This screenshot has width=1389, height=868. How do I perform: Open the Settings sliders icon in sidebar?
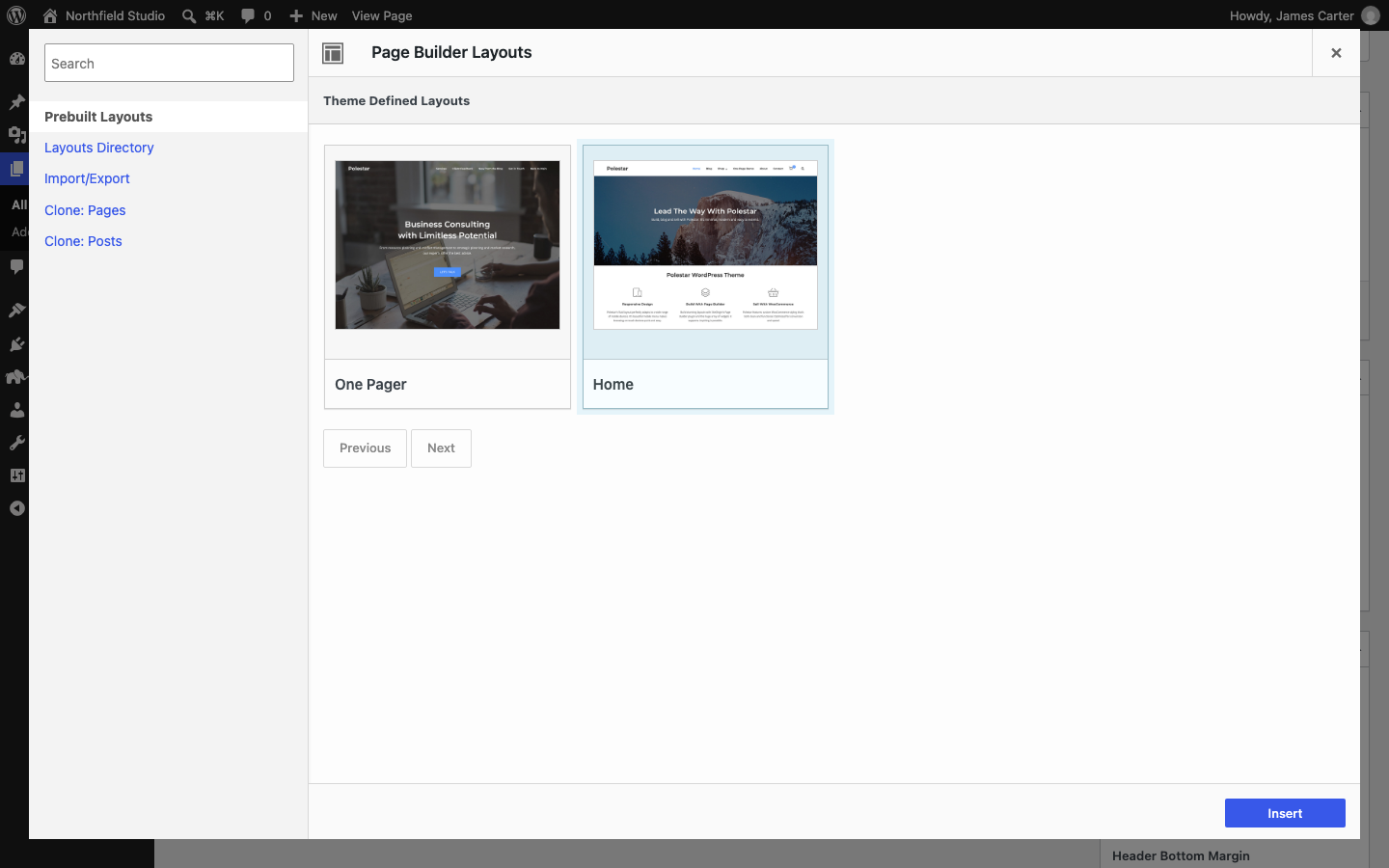16,475
